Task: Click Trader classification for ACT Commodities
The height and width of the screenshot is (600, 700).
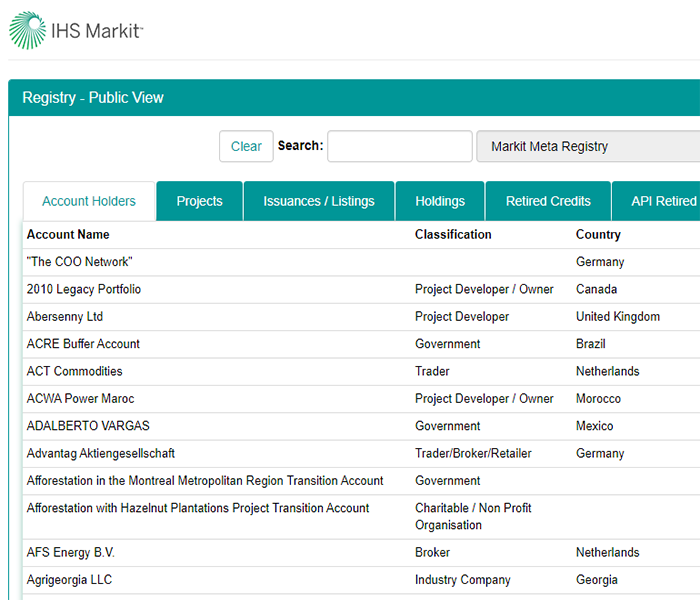Action: (432, 371)
